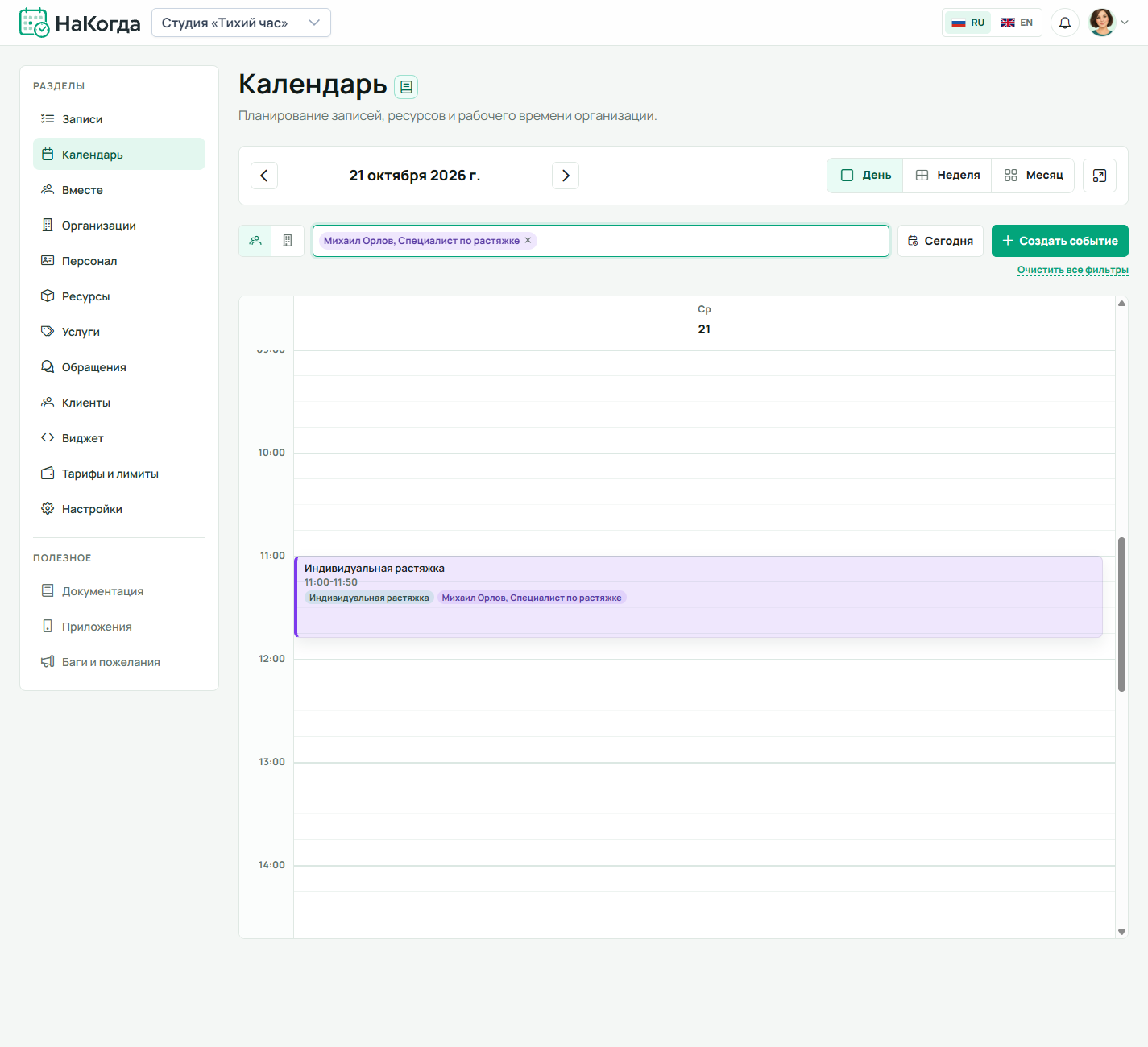Open the Организации building icon

pyautogui.click(x=48, y=225)
